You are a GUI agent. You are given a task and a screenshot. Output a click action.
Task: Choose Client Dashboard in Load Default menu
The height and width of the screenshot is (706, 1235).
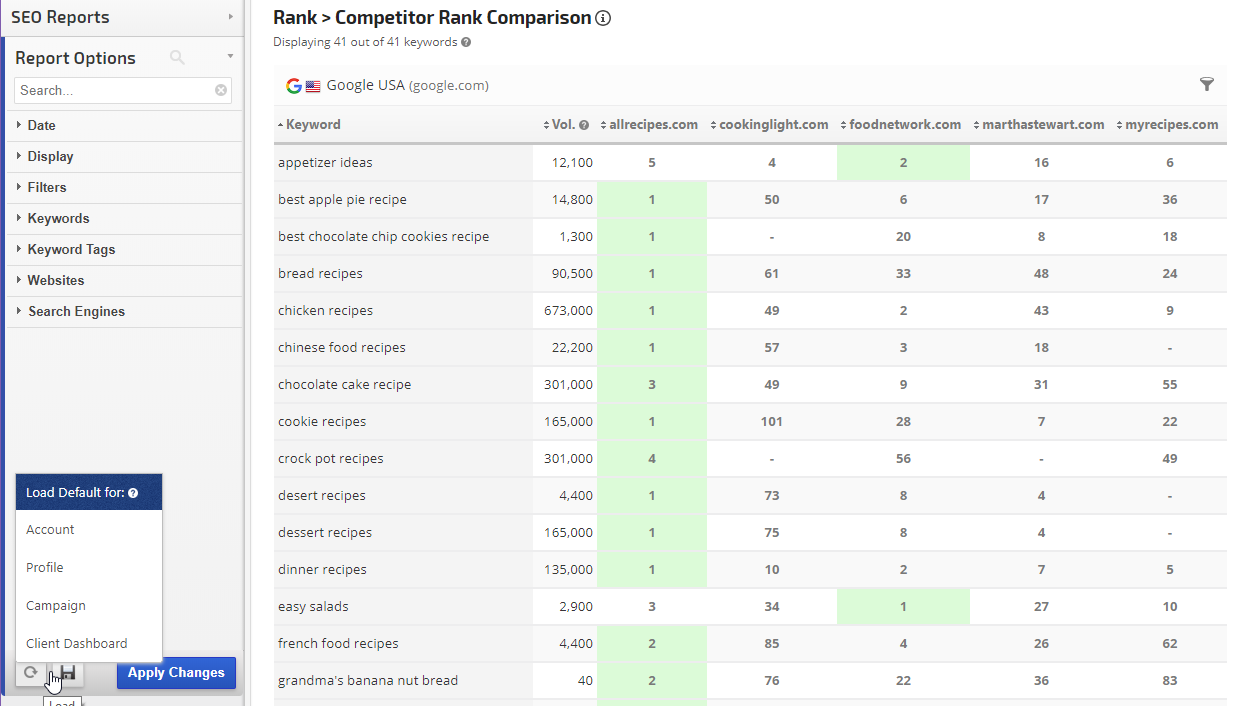77,643
